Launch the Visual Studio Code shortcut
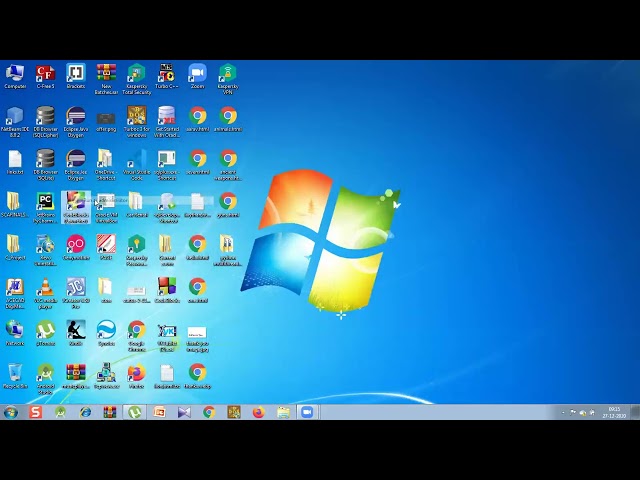This screenshot has height=480, width=640. pos(137,164)
